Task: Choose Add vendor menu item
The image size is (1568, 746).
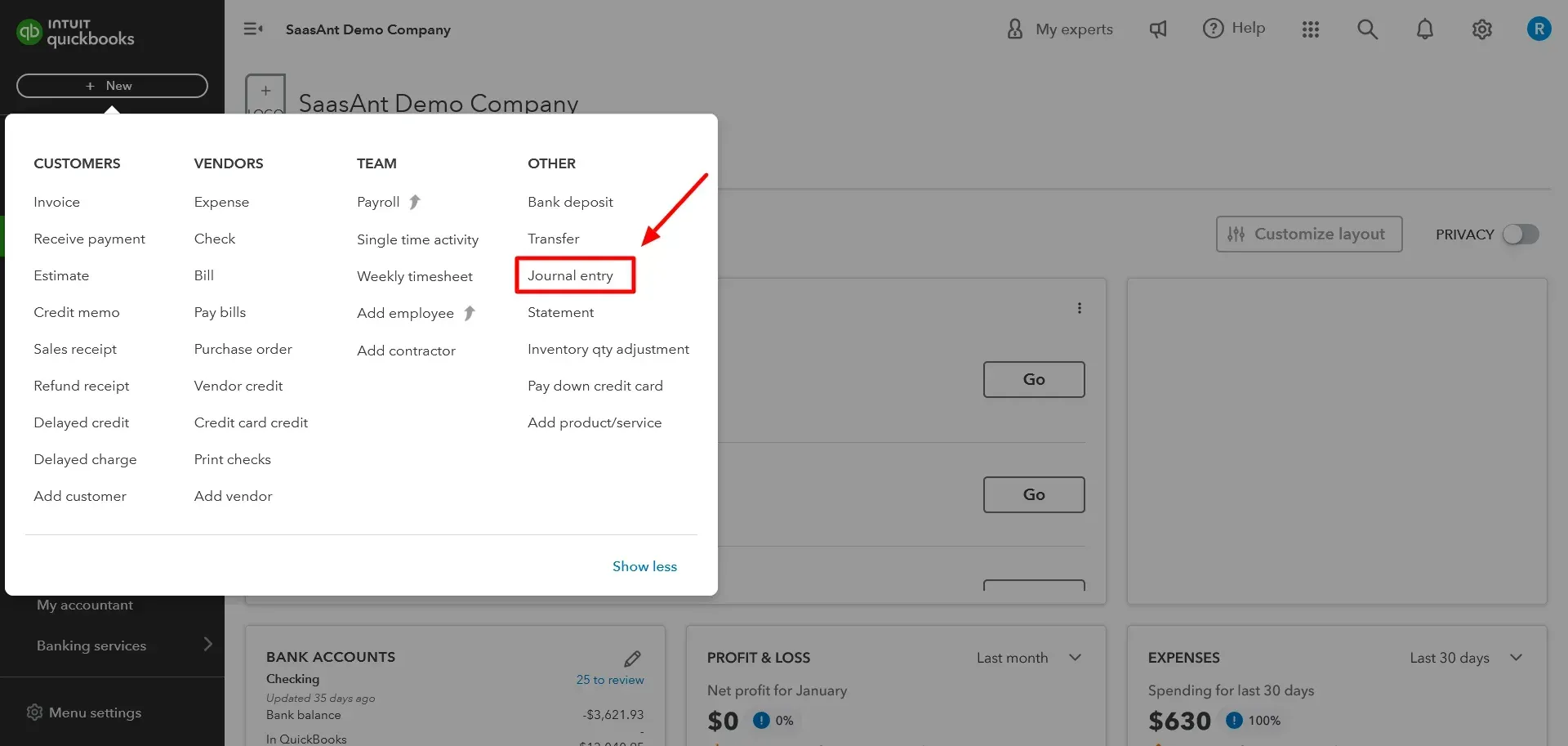Action: click(233, 496)
